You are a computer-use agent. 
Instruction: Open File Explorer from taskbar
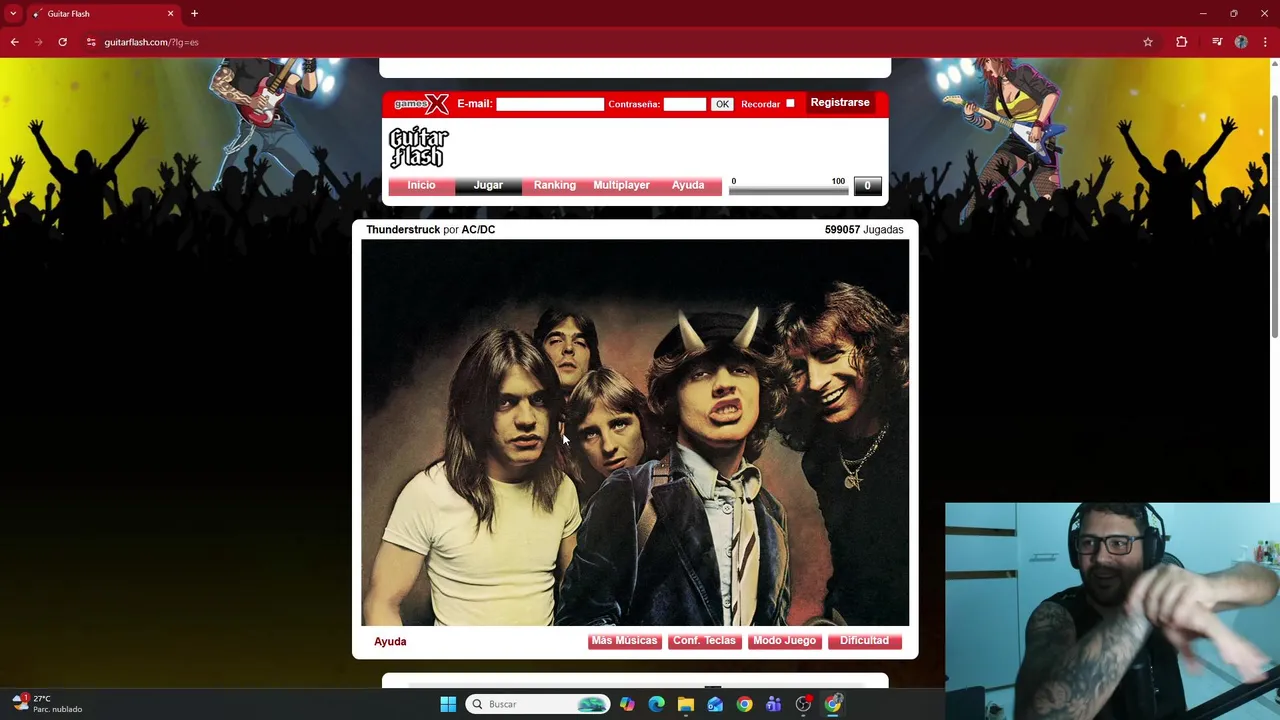coord(686,704)
